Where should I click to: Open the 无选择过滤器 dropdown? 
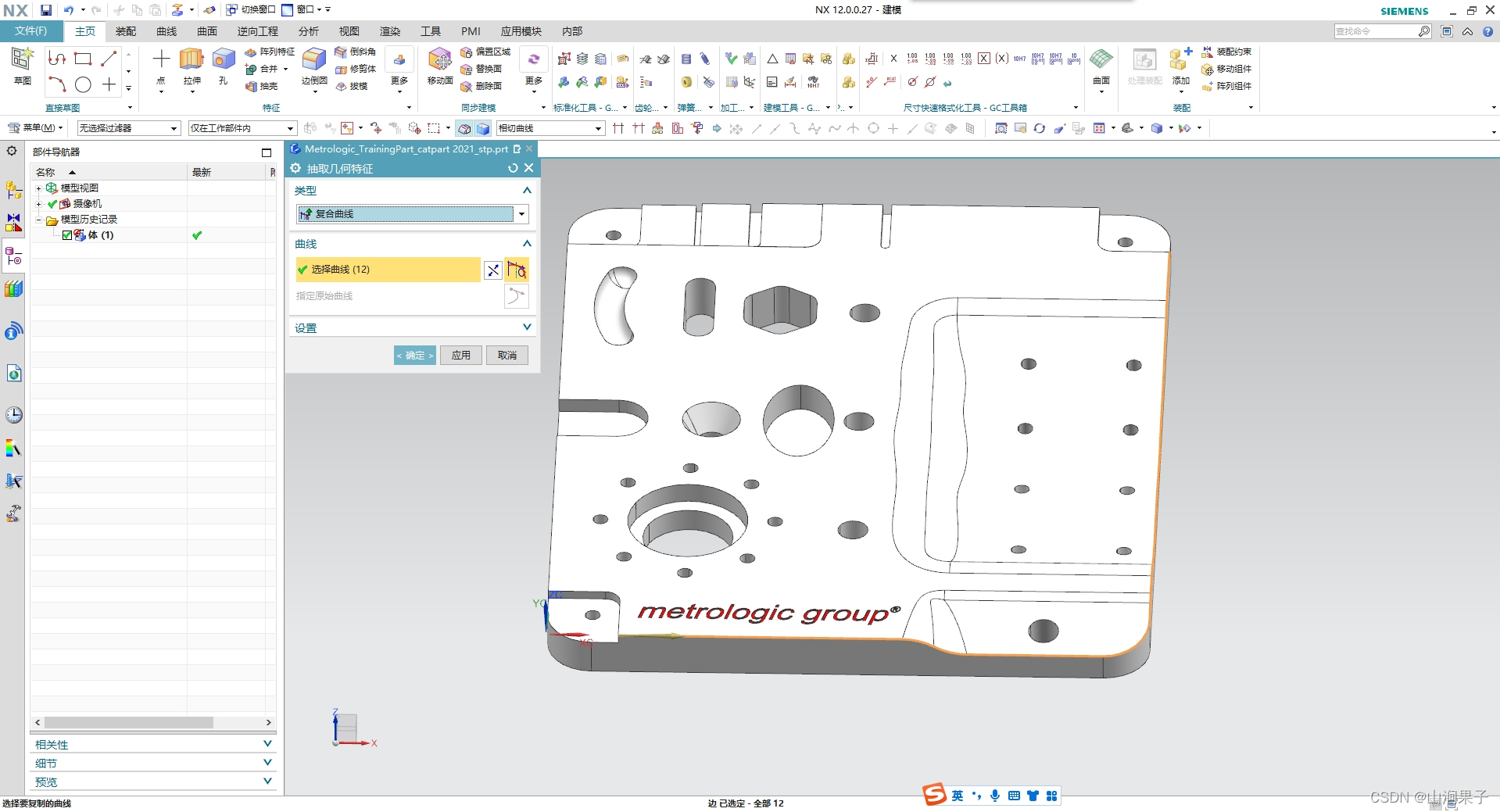pyautogui.click(x=128, y=128)
